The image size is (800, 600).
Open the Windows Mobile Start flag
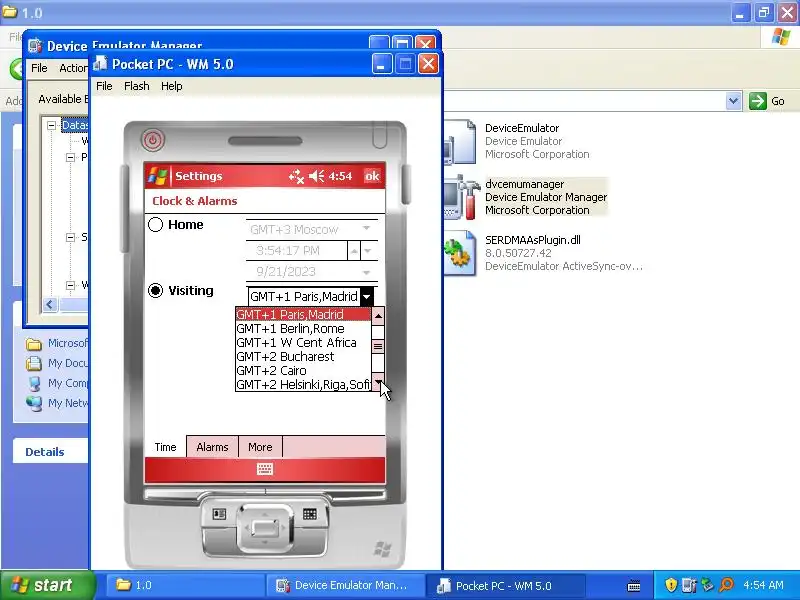coord(157,176)
